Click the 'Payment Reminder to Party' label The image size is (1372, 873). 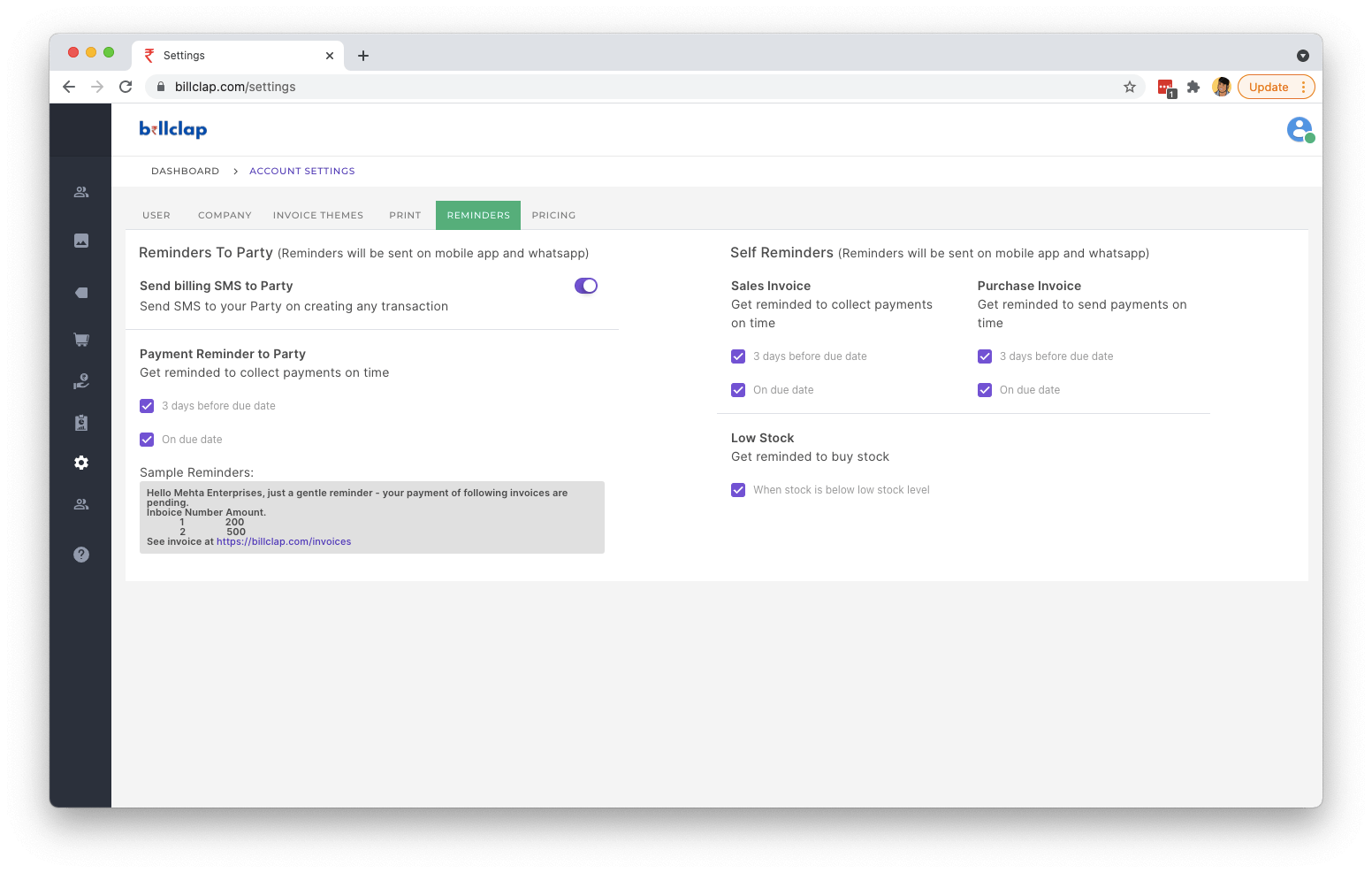[x=223, y=354]
